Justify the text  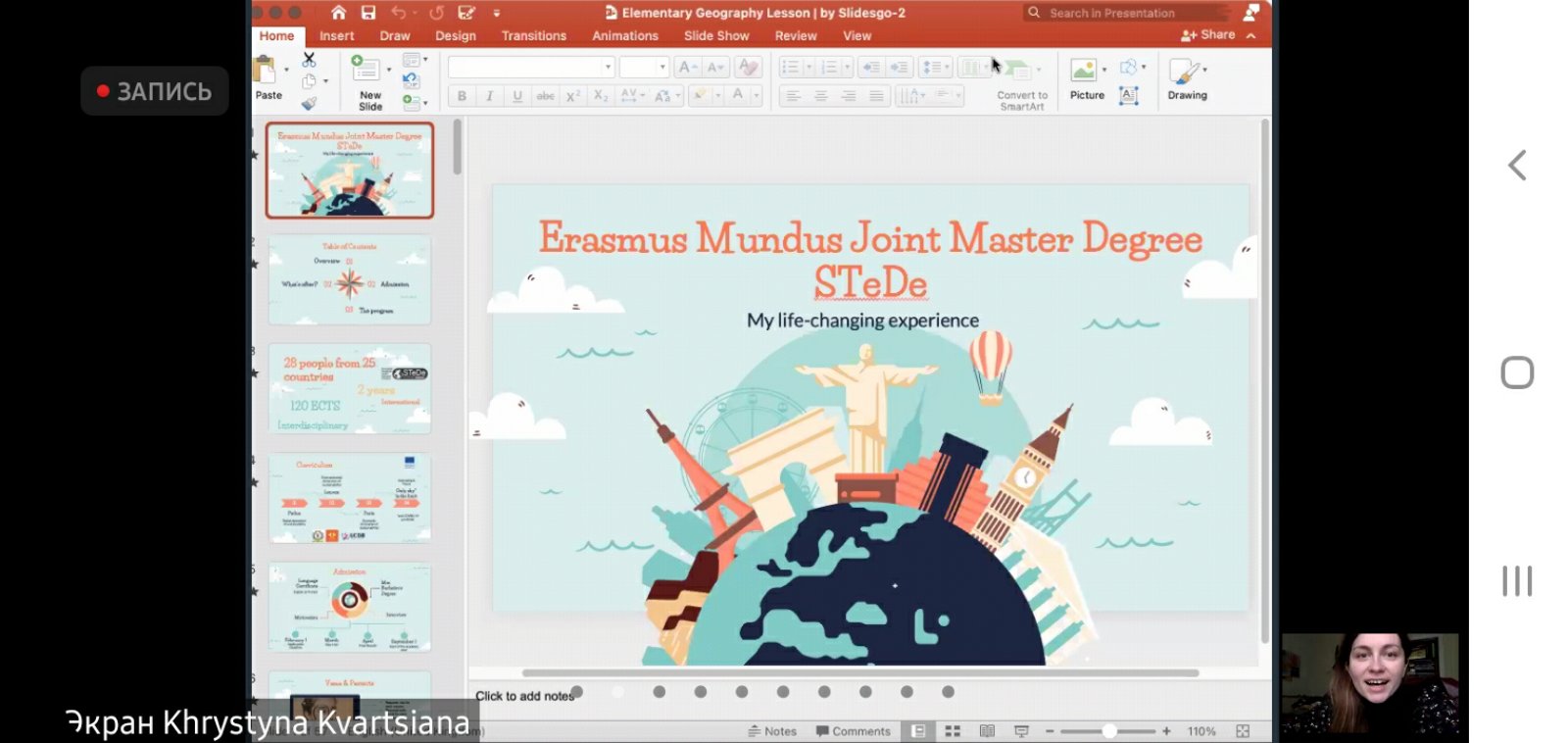876,96
